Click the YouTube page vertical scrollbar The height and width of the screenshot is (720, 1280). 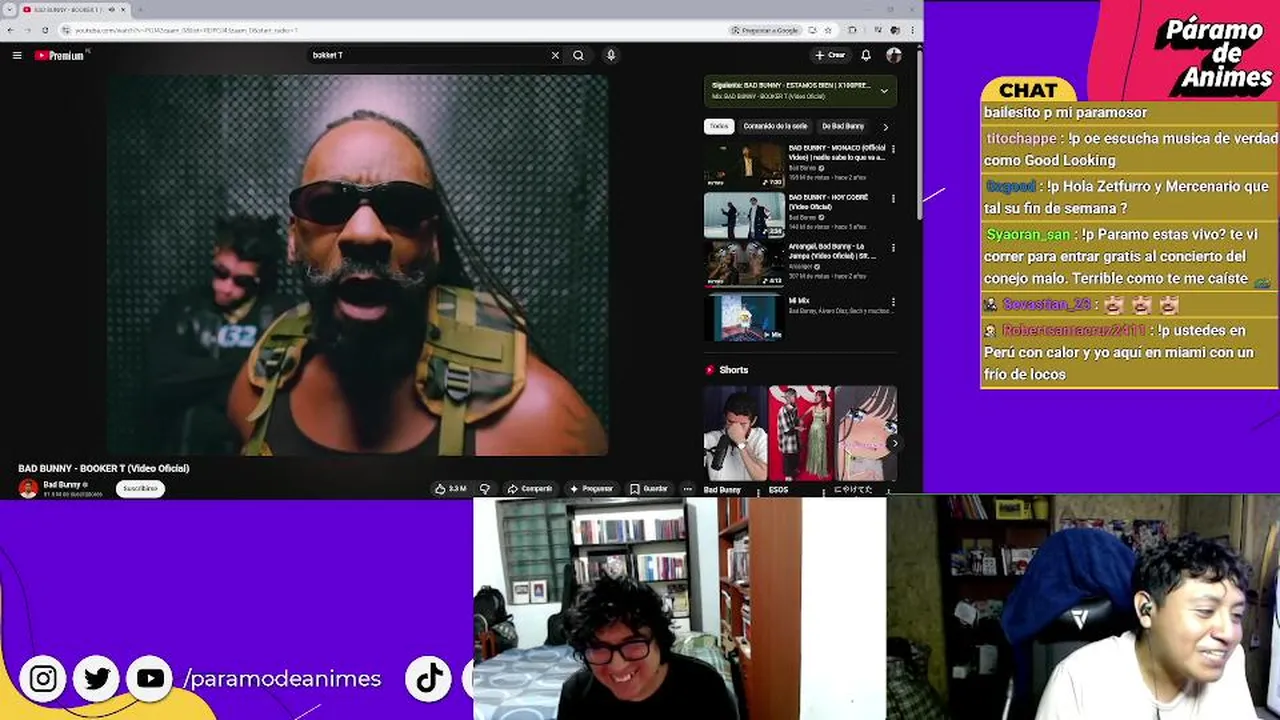(918, 135)
